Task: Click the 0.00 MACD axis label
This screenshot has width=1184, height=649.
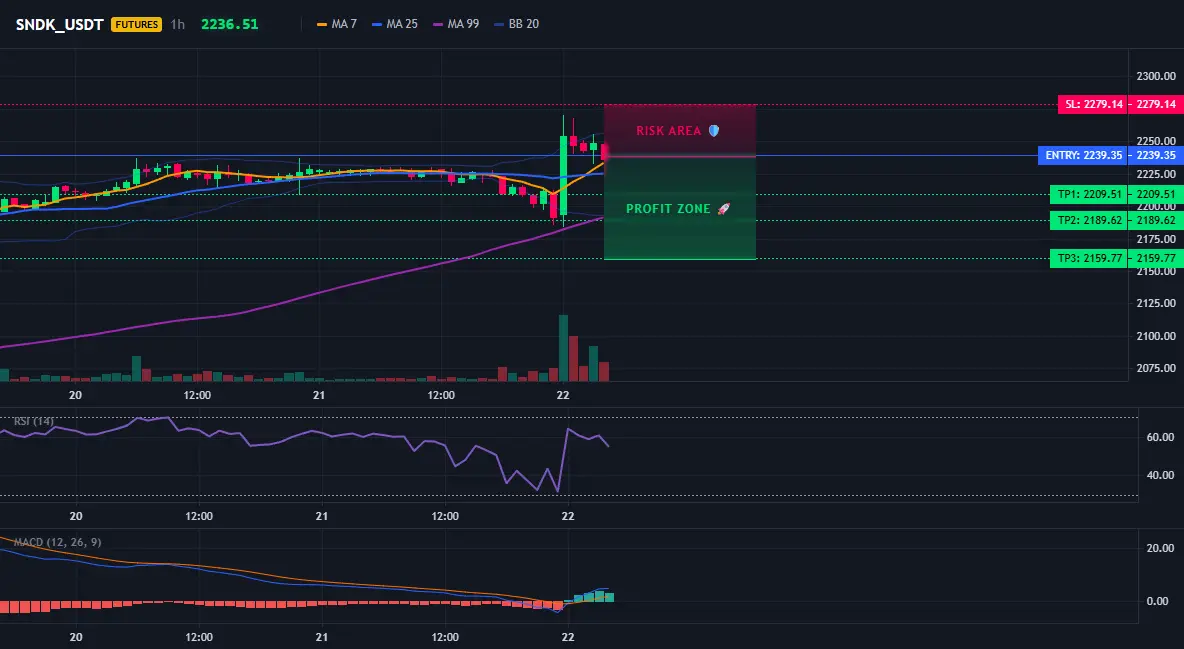Action: (x=1158, y=601)
